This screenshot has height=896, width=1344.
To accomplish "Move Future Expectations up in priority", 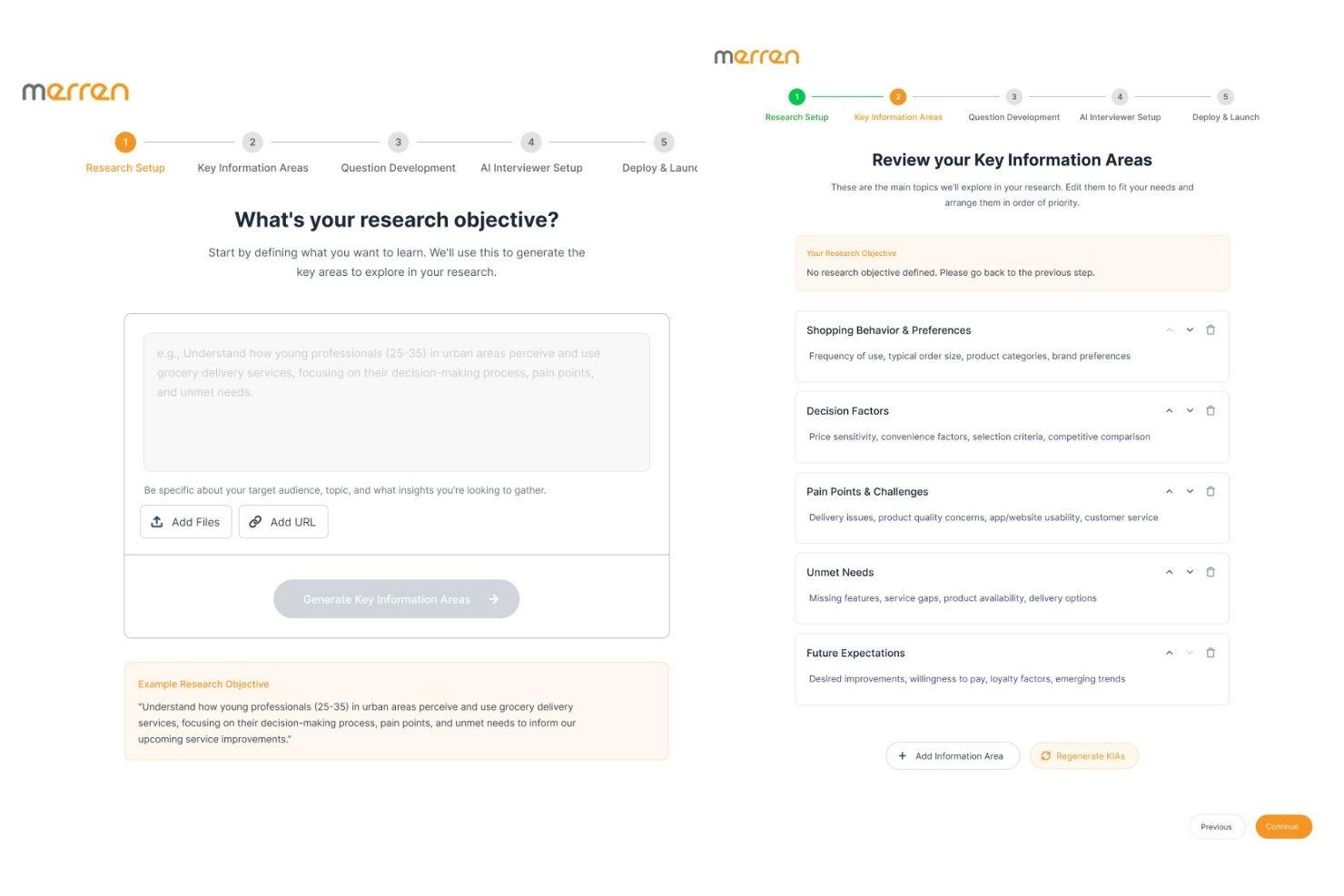I will (1169, 654).
